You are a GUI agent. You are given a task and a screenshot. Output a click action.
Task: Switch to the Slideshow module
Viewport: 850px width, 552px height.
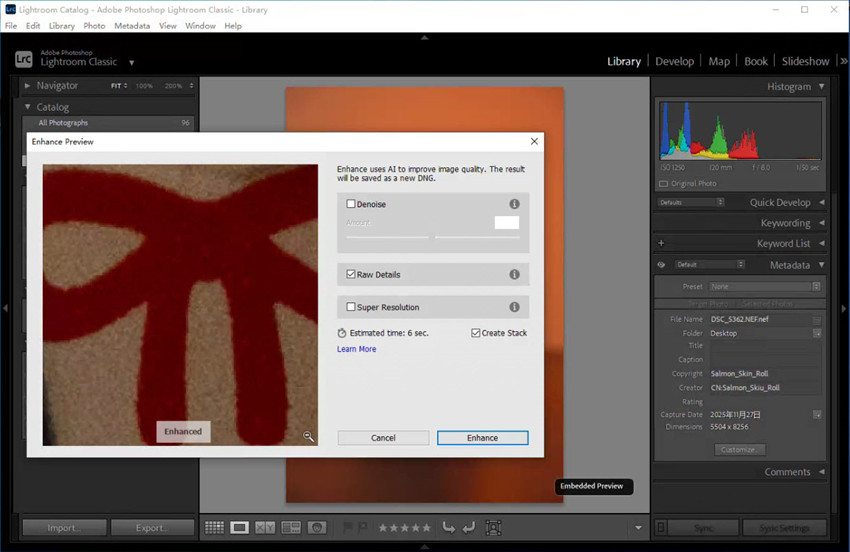pos(805,61)
